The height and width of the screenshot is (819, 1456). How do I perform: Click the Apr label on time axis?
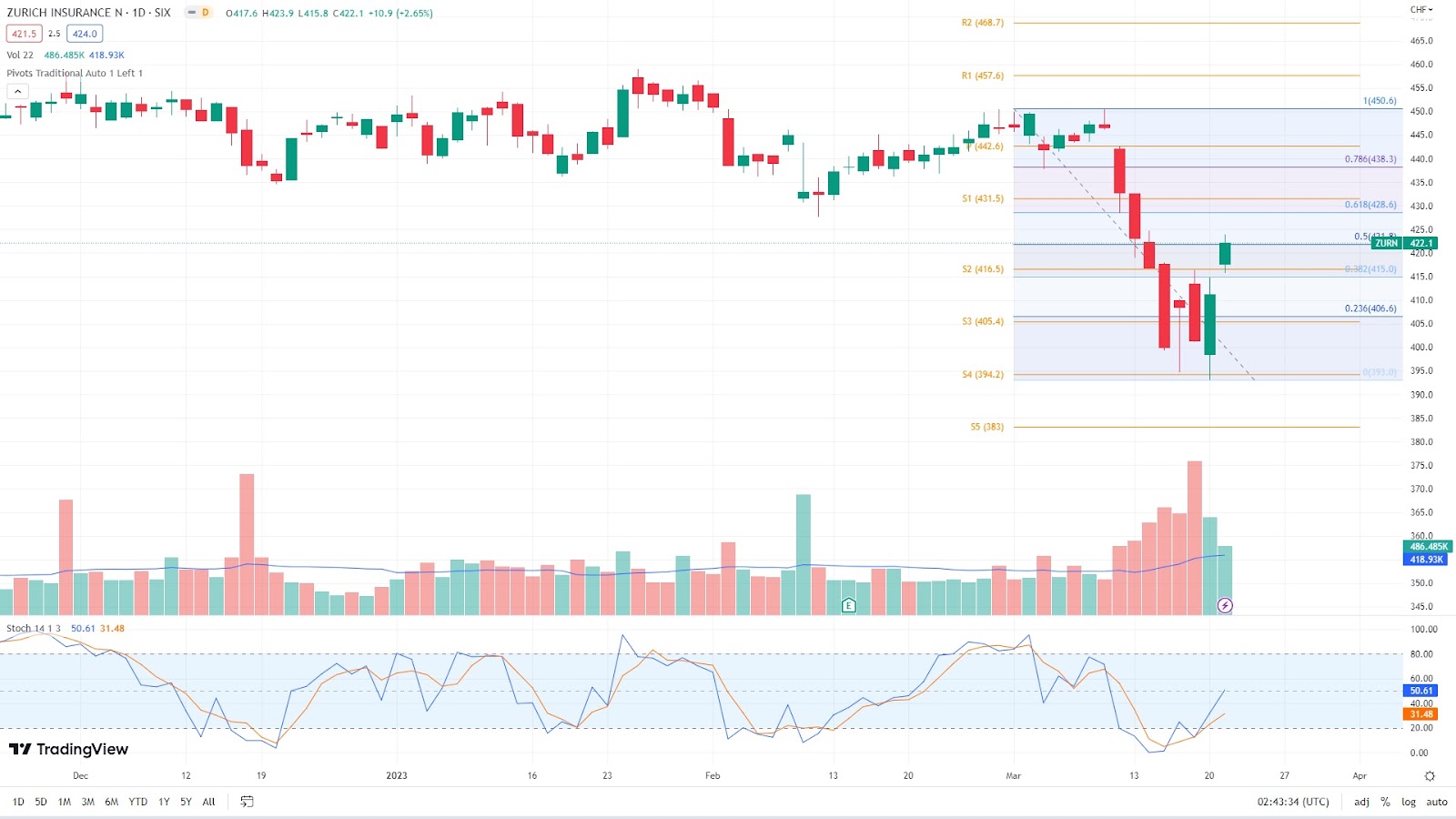[x=1360, y=776]
